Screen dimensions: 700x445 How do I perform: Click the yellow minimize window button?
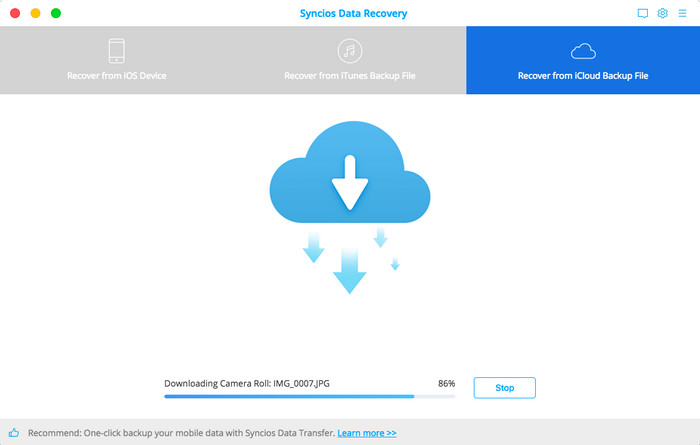coord(35,13)
